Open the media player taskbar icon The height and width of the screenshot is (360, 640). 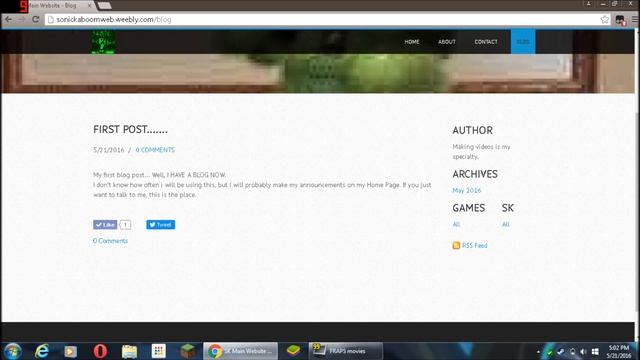click(x=70, y=351)
